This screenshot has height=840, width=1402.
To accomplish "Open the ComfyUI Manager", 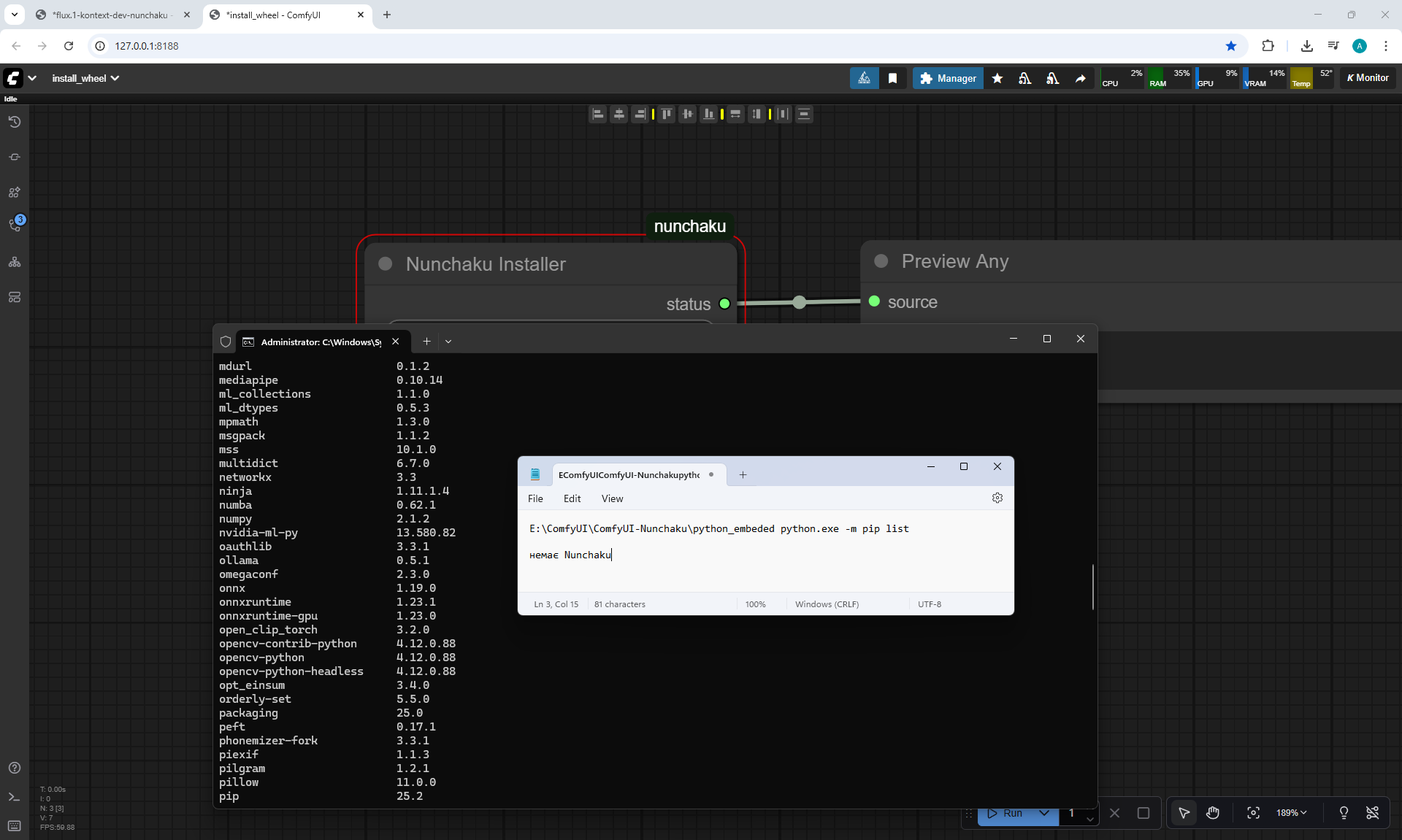I will pos(948,78).
